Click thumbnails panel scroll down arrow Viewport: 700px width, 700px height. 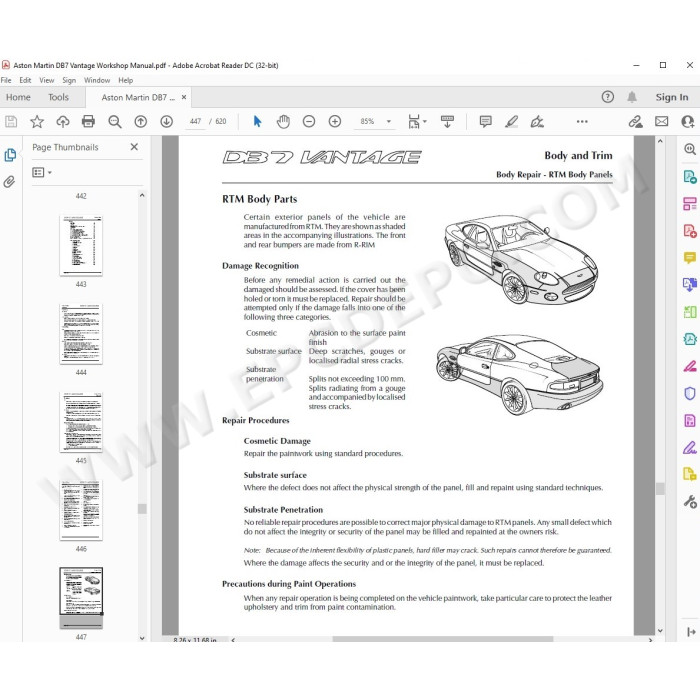tap(142, 638)
